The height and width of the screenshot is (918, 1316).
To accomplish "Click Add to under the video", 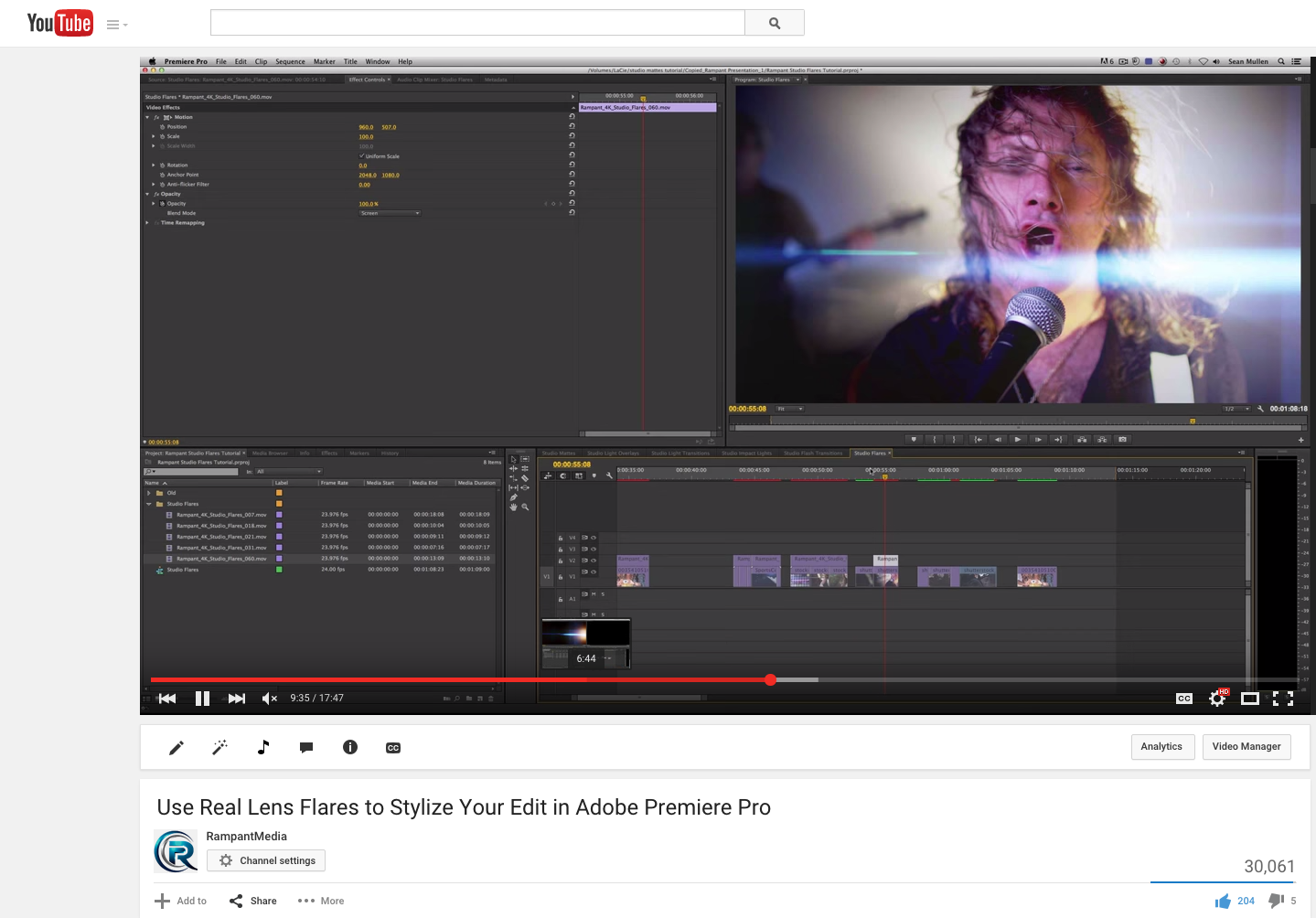I will click(181, 901).
